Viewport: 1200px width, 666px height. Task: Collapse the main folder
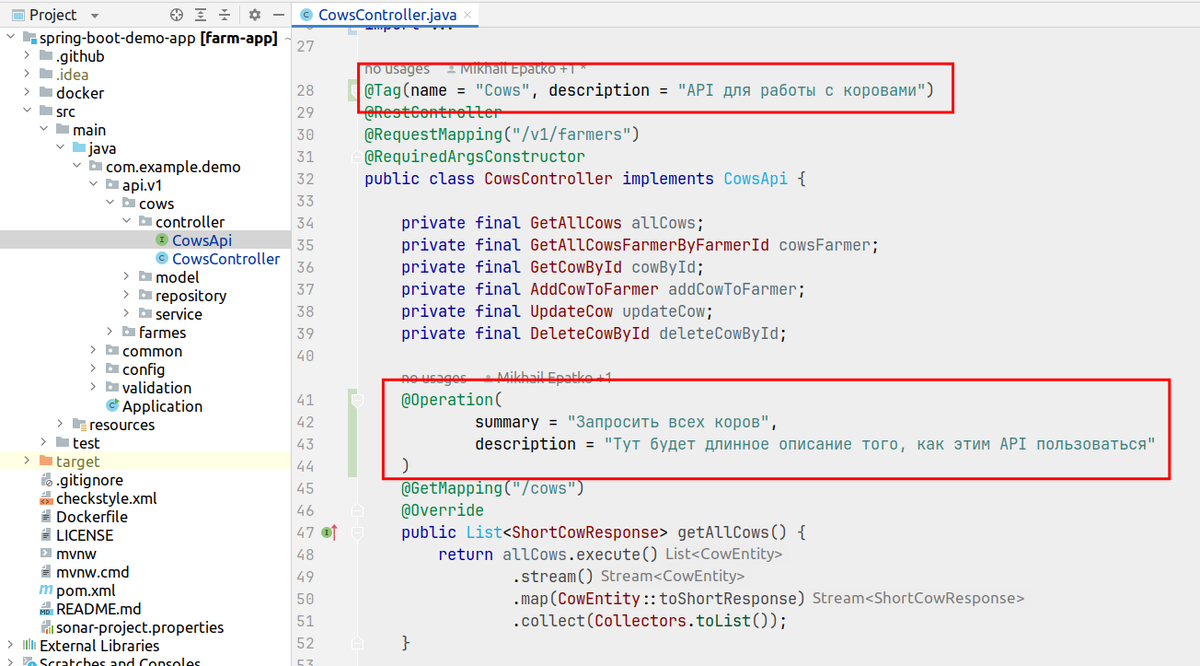click(x=44, y=130)
